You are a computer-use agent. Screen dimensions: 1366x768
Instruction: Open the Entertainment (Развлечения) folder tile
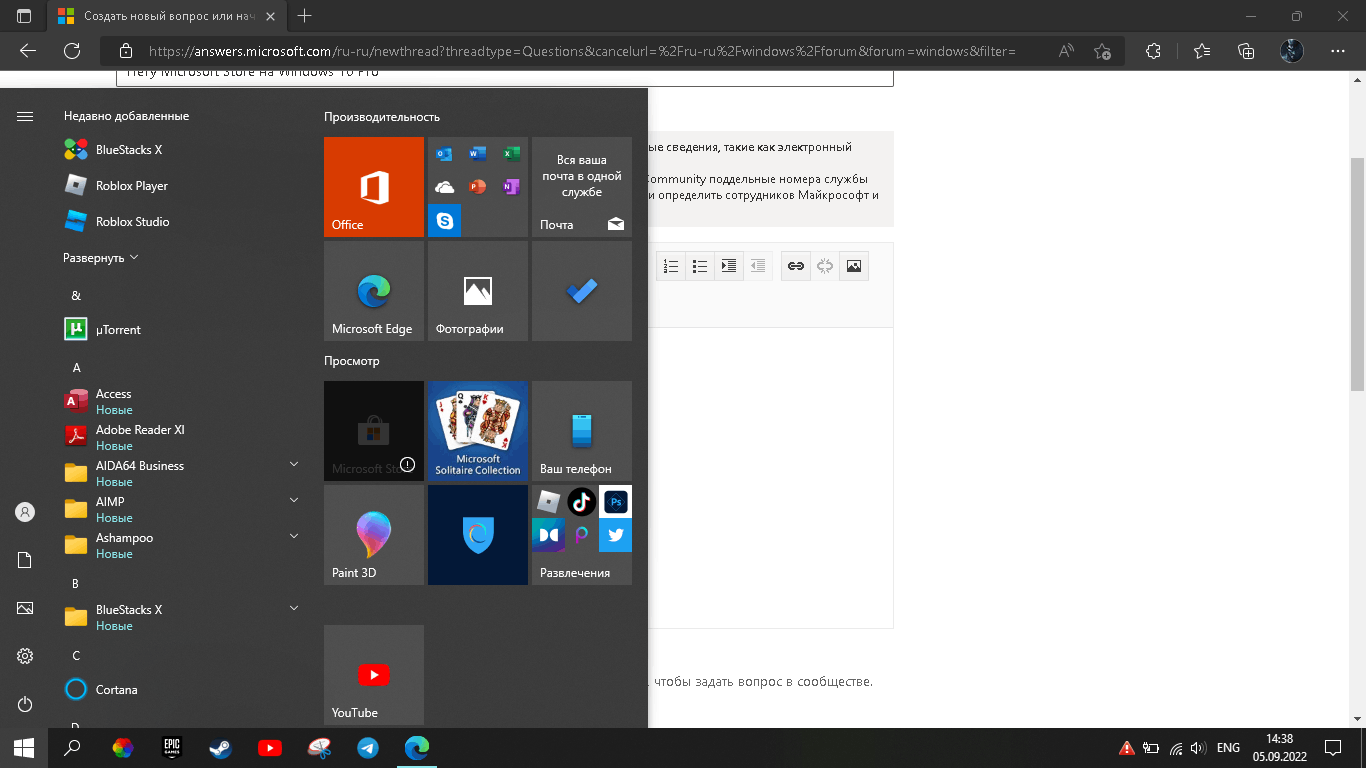[x=582, y=535]
